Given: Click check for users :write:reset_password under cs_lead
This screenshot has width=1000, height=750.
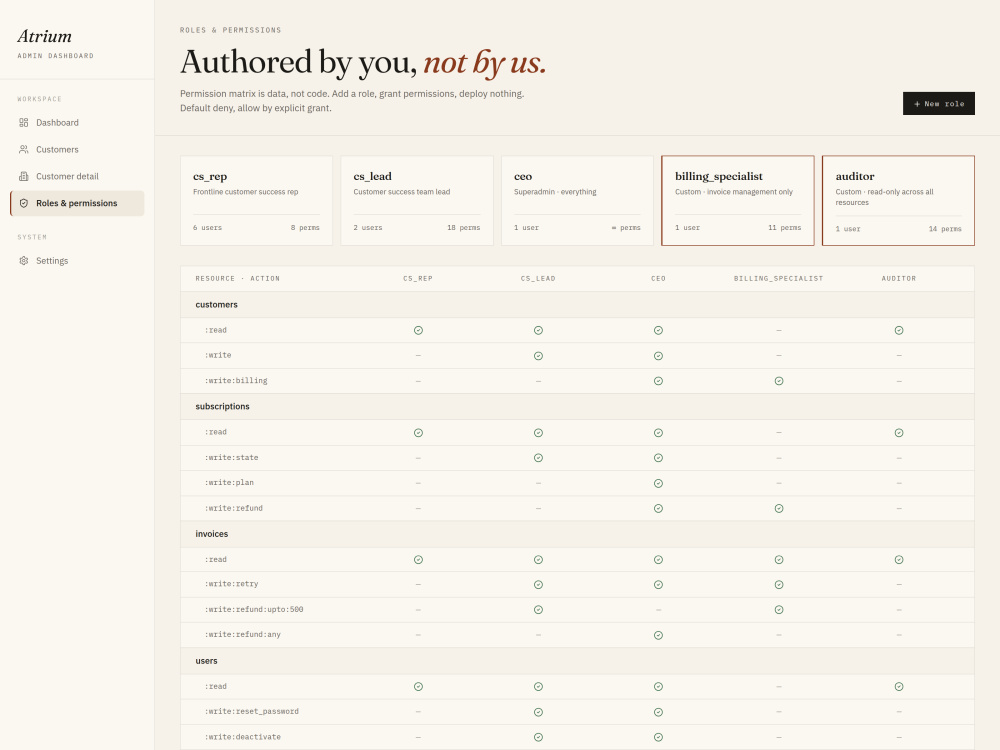Looking at the screenshot, I should (538, 712).
